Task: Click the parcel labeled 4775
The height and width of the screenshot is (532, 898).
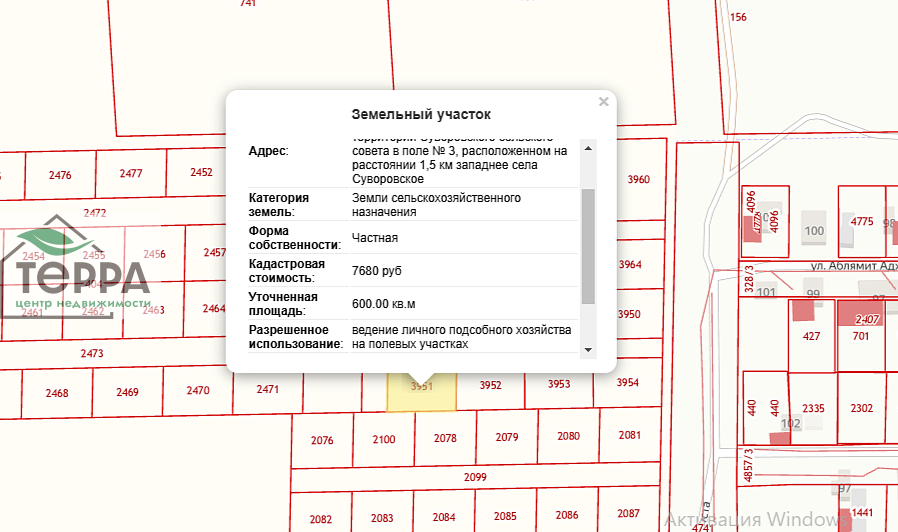Action: (x=861, y=221)
